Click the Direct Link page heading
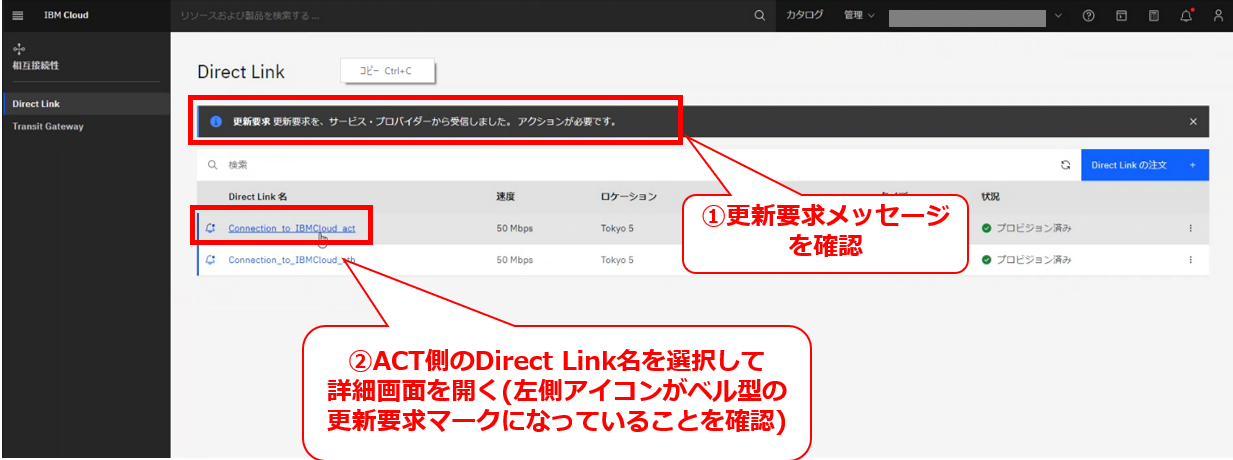This screenshot has height=460, width=1233. pos(241,72)
